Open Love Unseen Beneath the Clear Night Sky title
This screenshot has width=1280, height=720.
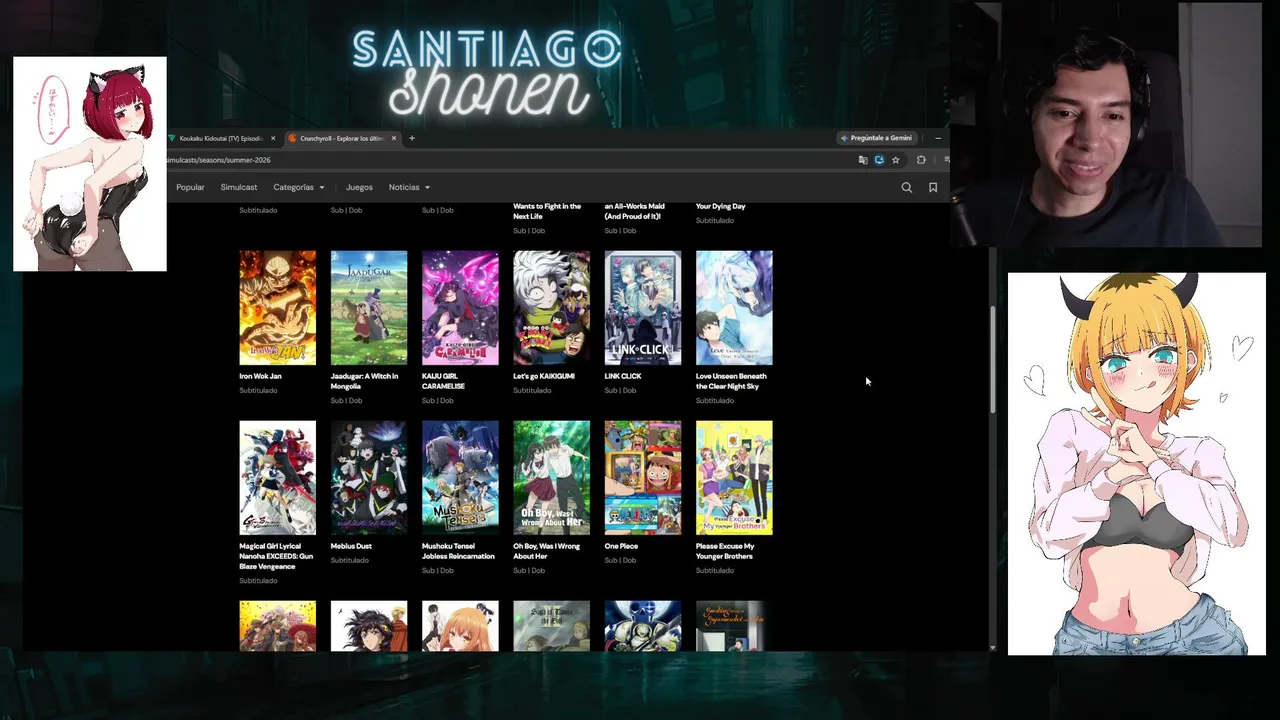pos(731,381)
